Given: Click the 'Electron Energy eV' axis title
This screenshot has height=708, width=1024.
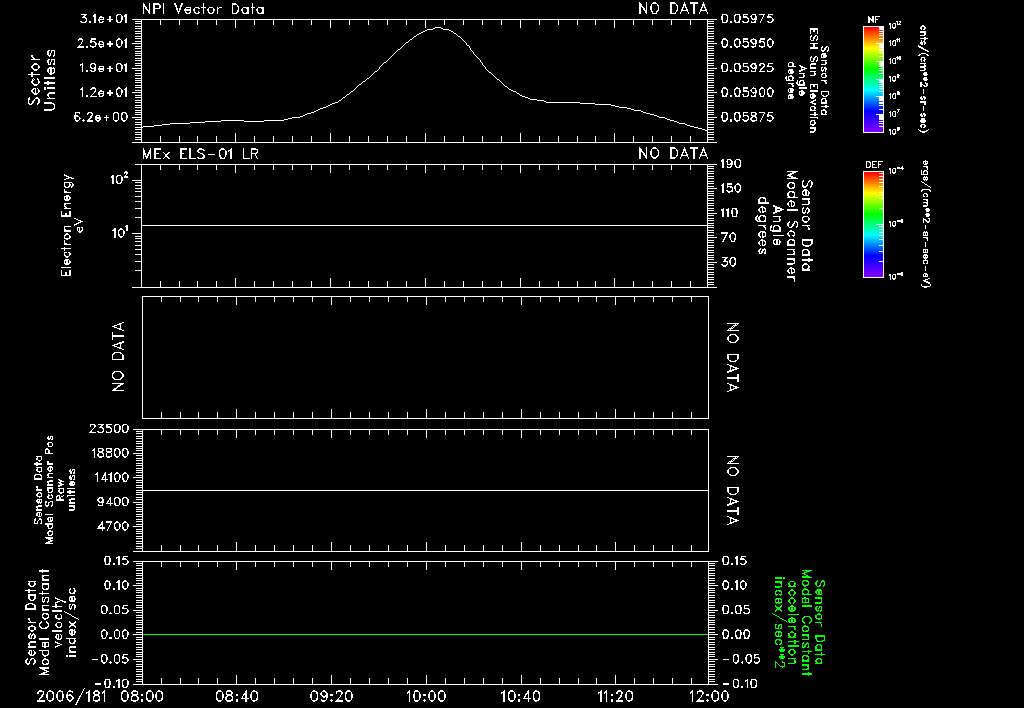Looking at the screenshot, I should tap(72, 225).
